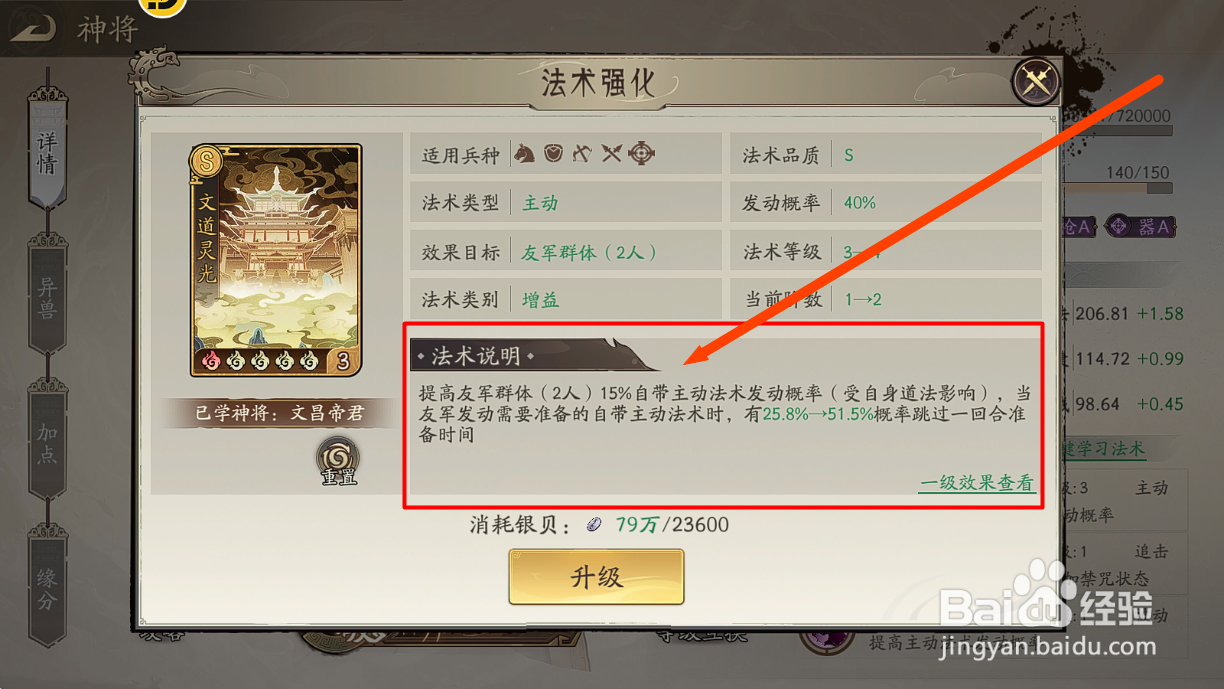Viewport: 1224px width, 689px height.
Task: Click the silver shell currency icon
Action: [595, 525]
